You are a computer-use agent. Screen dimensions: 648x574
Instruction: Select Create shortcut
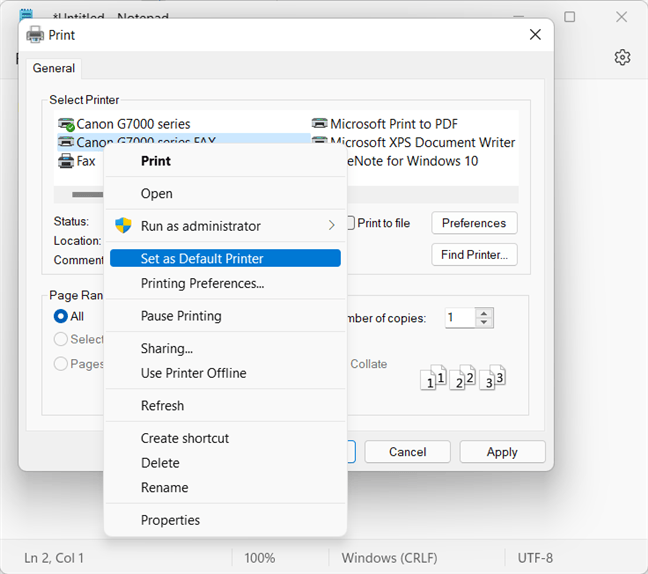(225, 438)
